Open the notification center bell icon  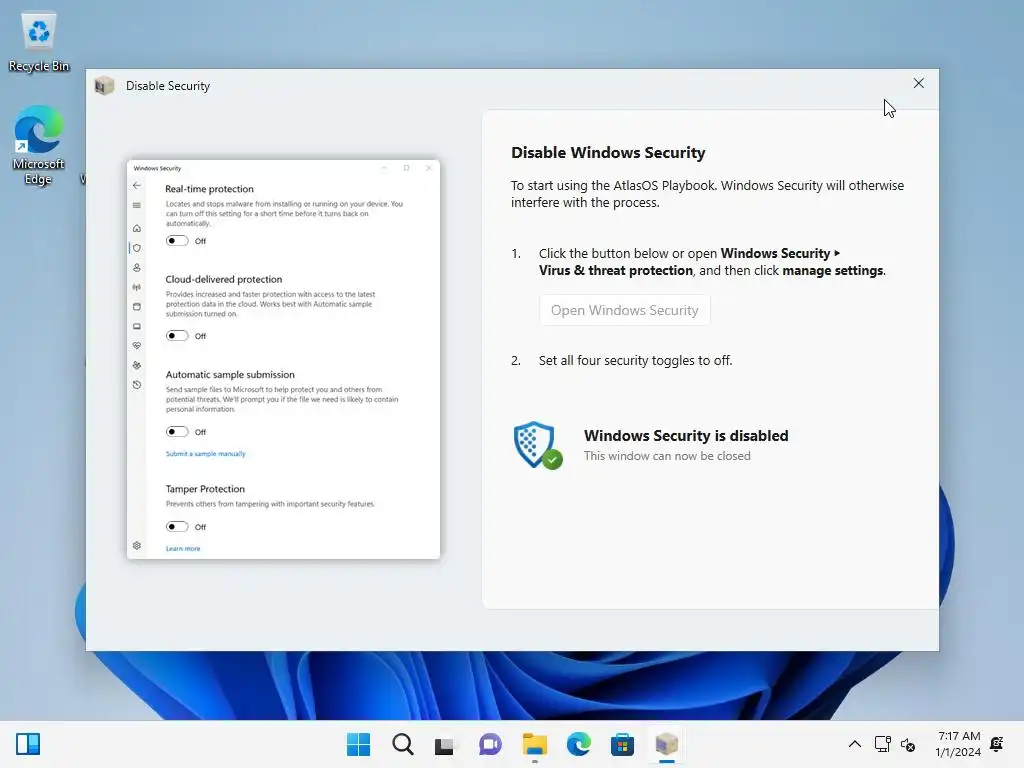click(997, 744)
